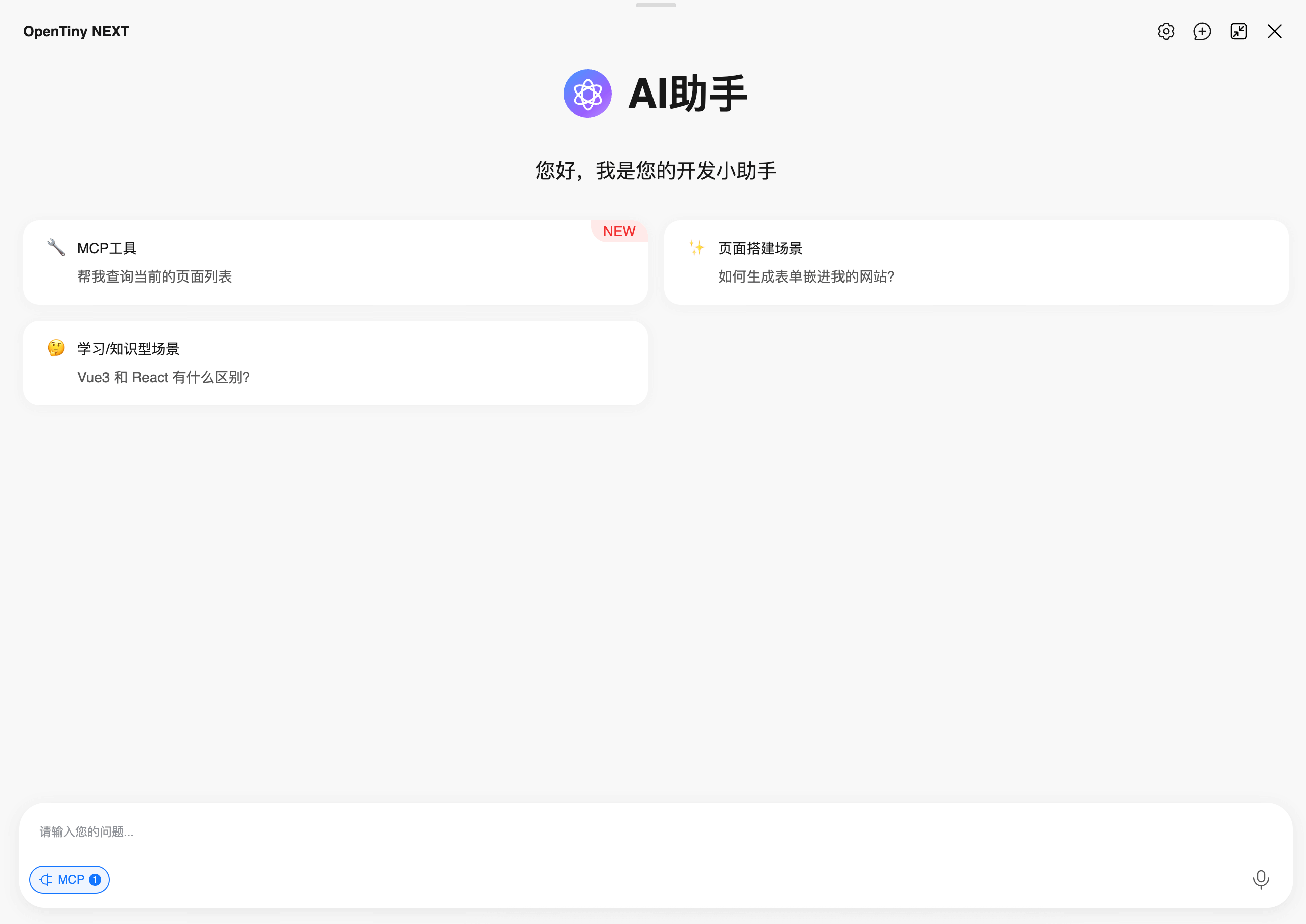Click the AI助手 atom logo icon
The image size is (1306, 924).
[587, 94]
